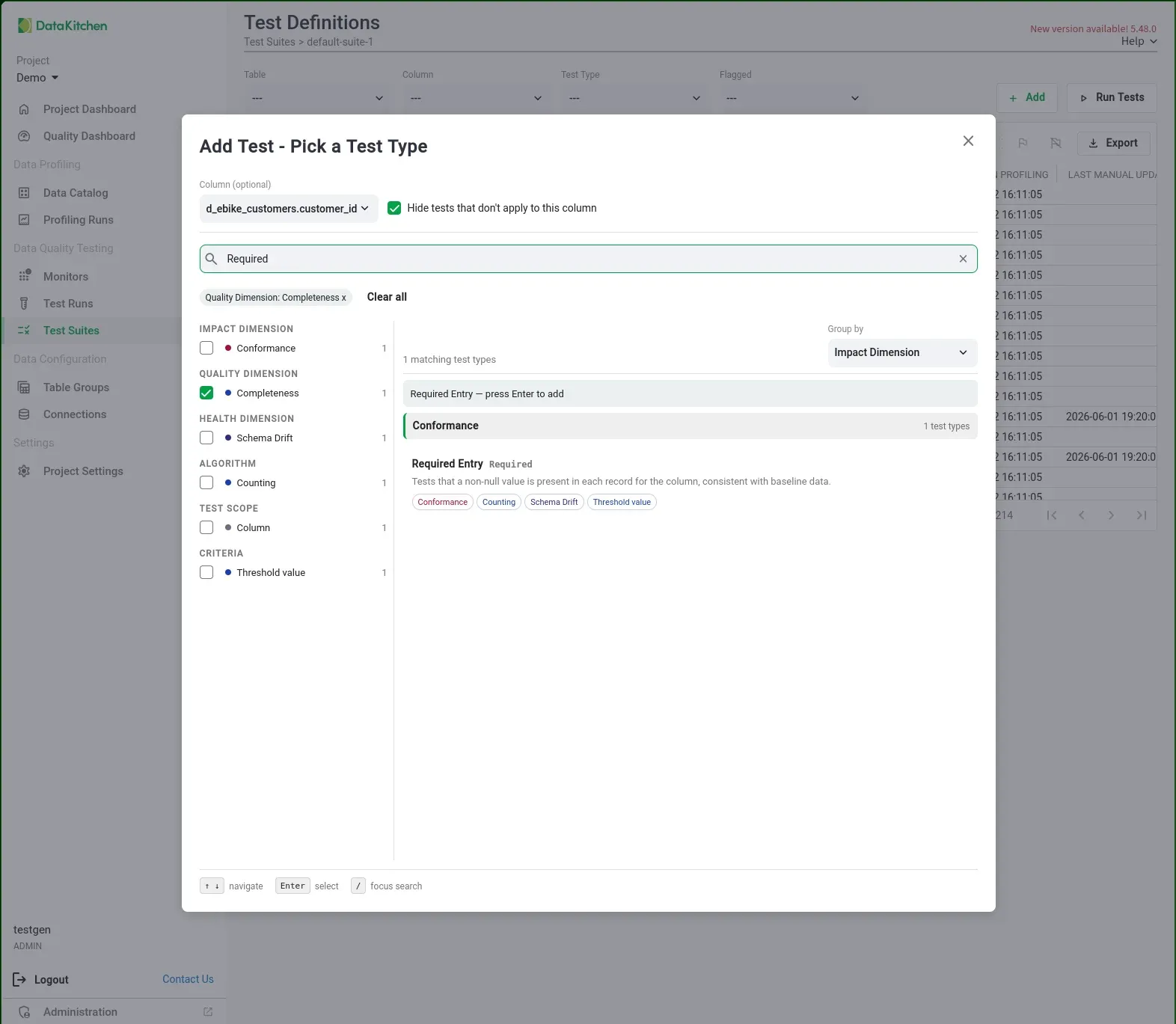
Task: Check the Conformance filter checkbox
Action: [206, 348]
